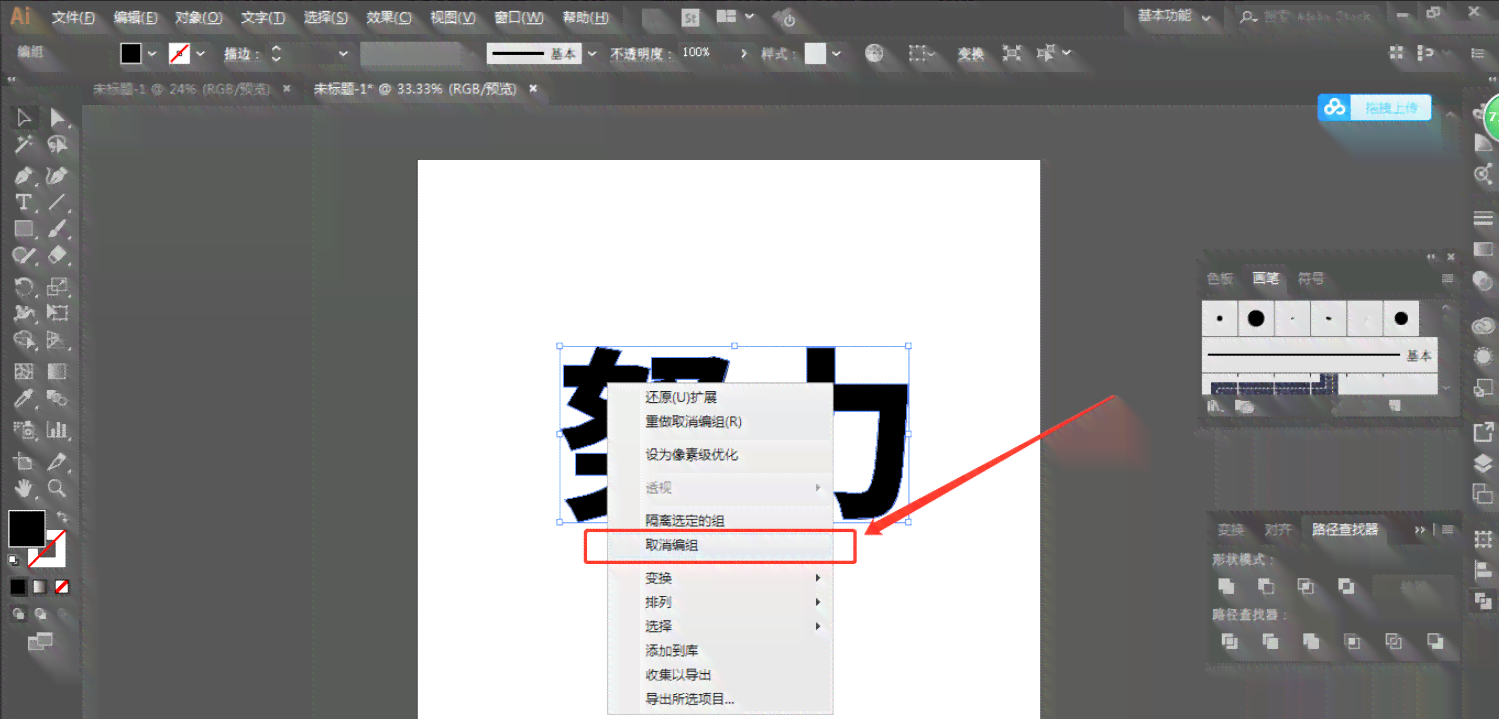Image resolution: width=1499 pixels, height=719 pixels.
Task: Select the Selection tool (black arrow)
Action: coord(24,118)
